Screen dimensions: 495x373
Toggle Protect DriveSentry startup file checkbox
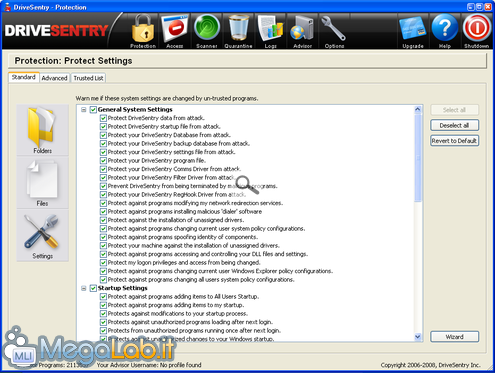pos(103,127)
